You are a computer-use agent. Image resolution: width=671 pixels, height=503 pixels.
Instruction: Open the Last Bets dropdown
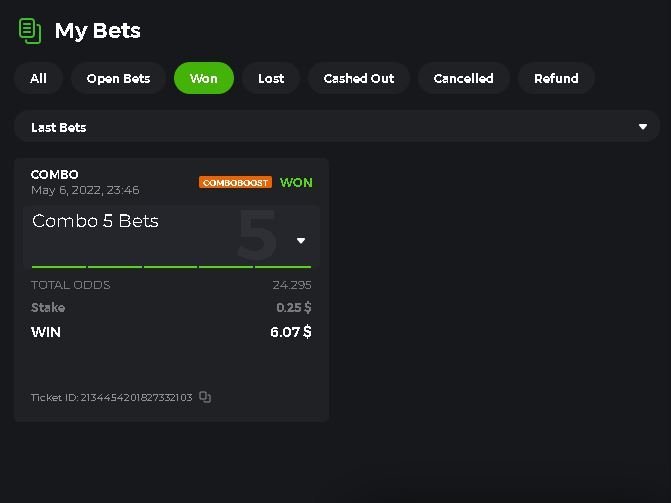pos(336,127)
